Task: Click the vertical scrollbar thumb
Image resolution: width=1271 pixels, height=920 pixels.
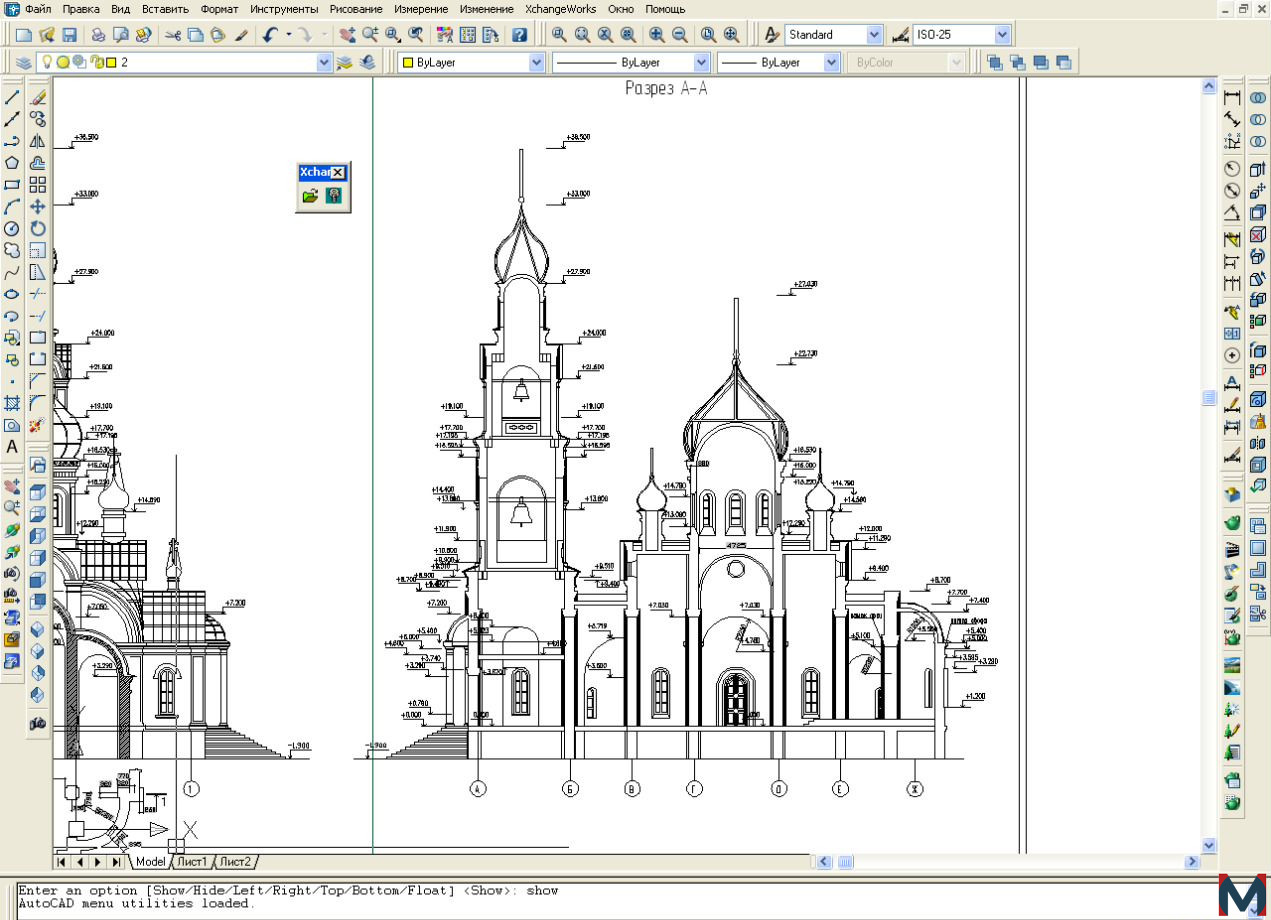Action: 1209,398
